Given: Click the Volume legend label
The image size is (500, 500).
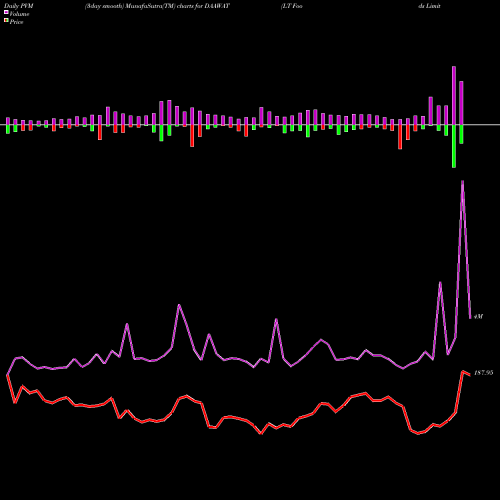Looking at the screenshot, I should (x=19, y=14).
